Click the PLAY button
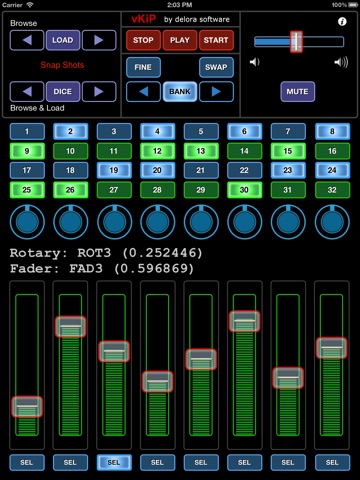Viewport: 360px width, 480px height. (x=180, y=40)
